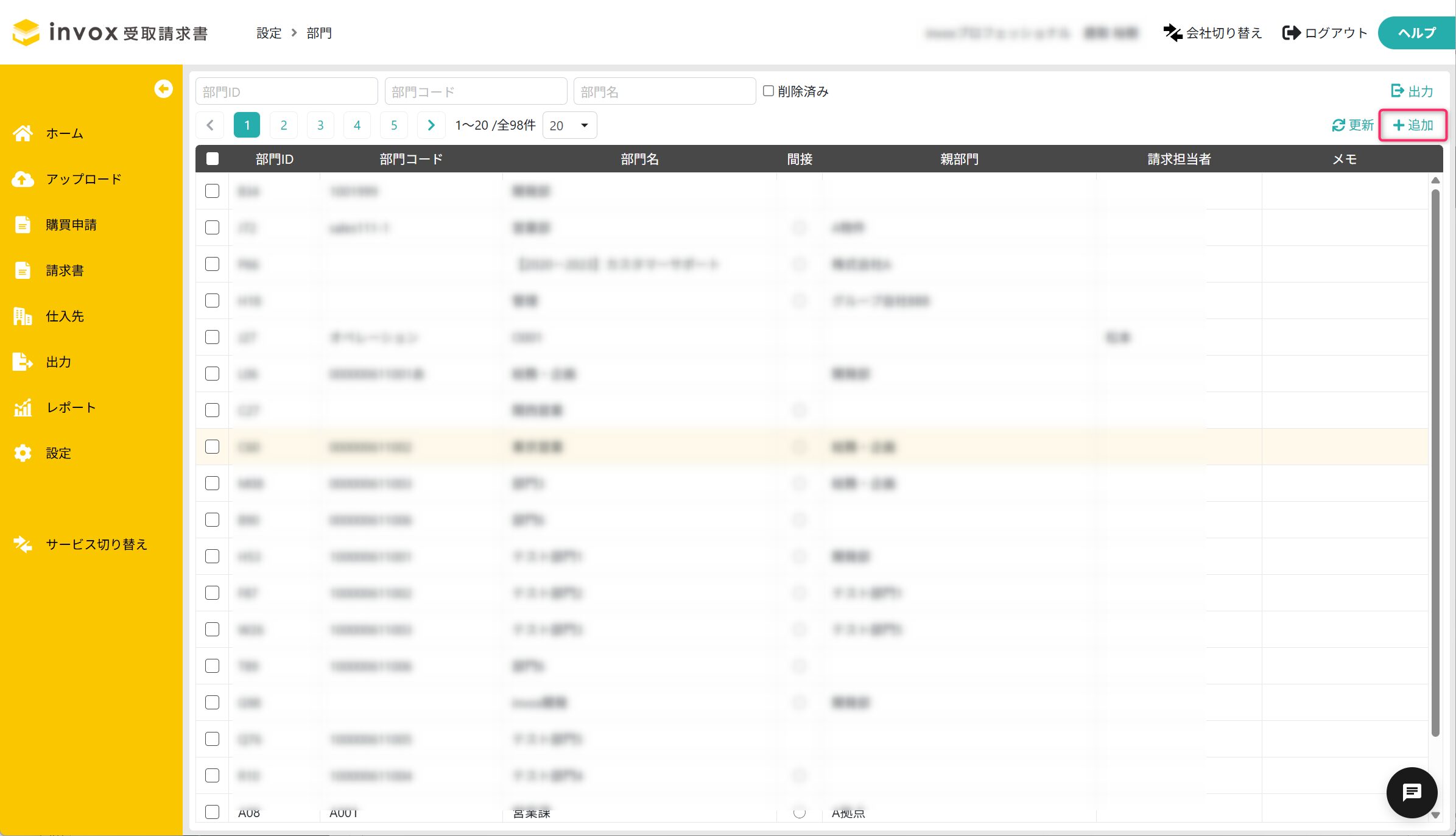This screenshot has height=836, width=1456.
Task: Focus the 部門コード search field
Action: (x=476, y=91)
